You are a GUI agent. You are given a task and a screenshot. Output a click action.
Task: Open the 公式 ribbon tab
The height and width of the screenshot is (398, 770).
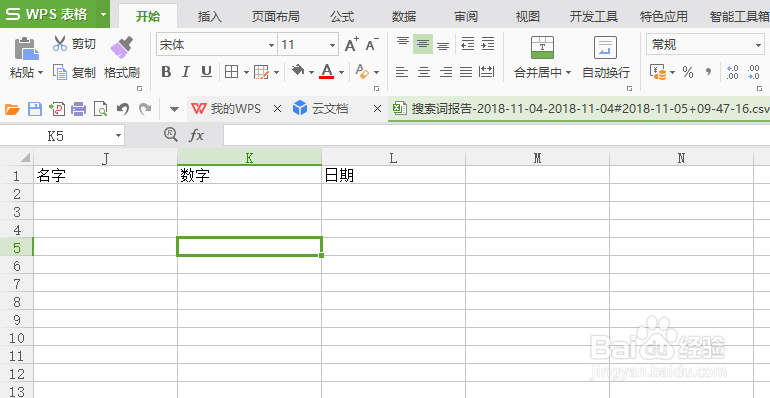[x=342, y=16]
